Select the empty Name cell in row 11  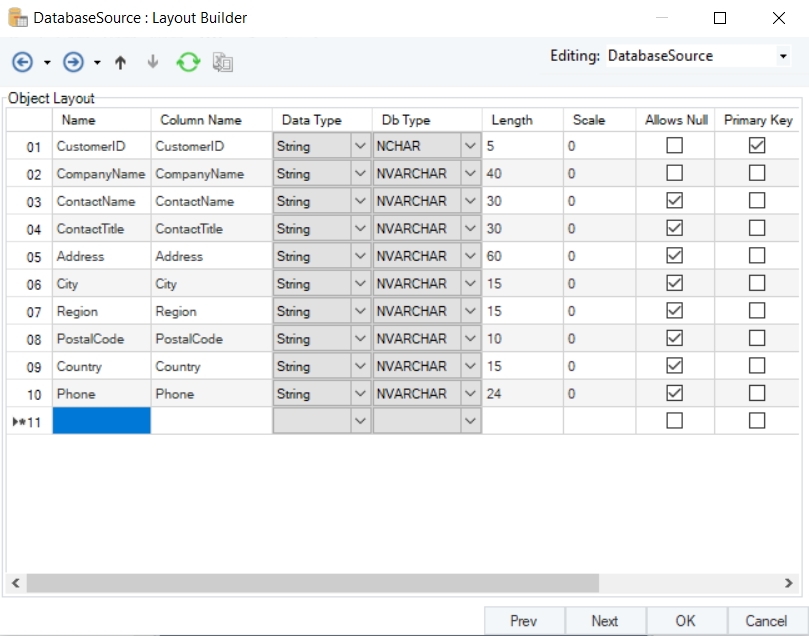(x=101, y=421)
